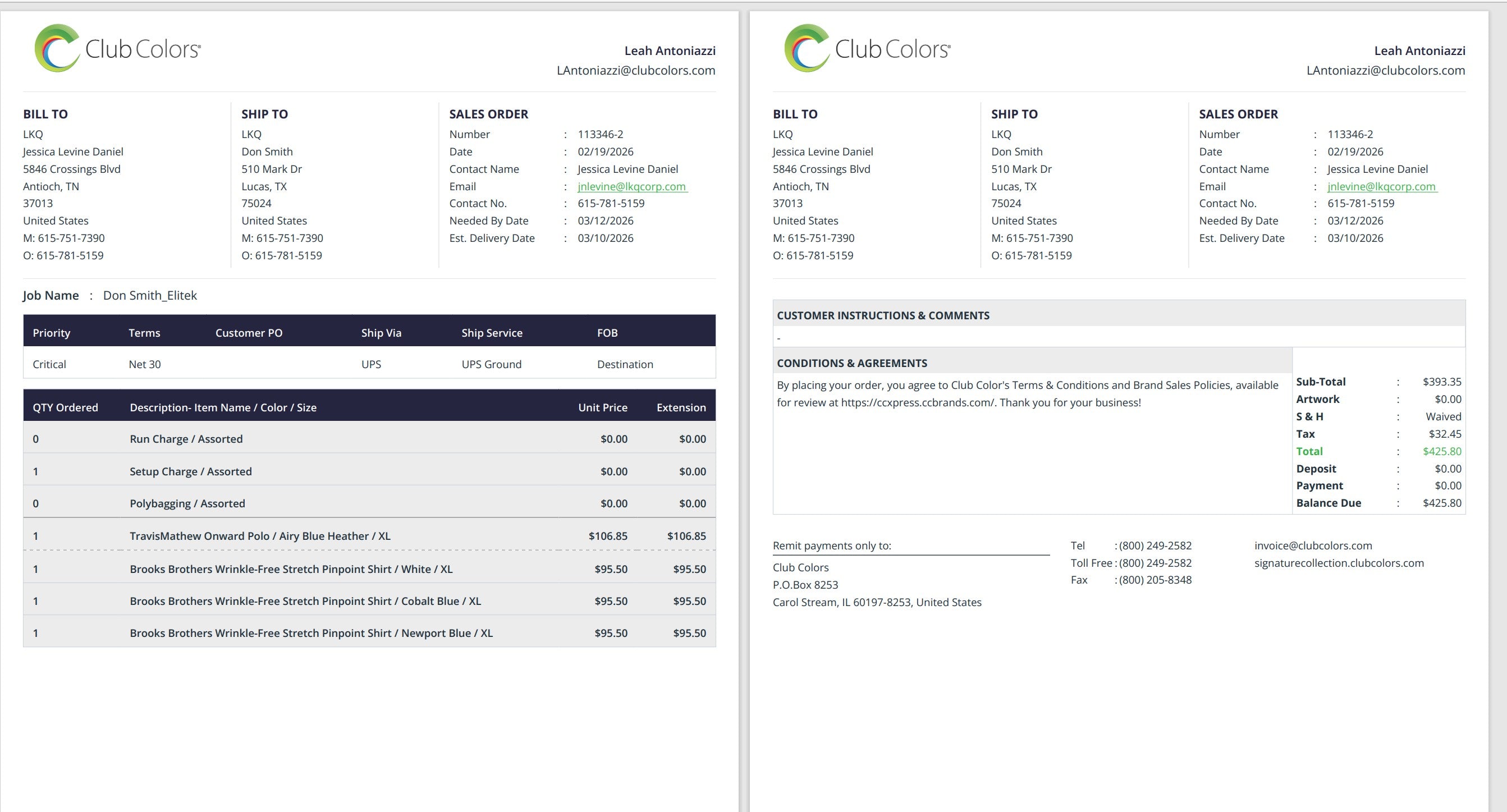Screen dimensions: 1507x812
Task: Click the Job Name value Don Smith_Elitek
Action: tap(150, 295)
